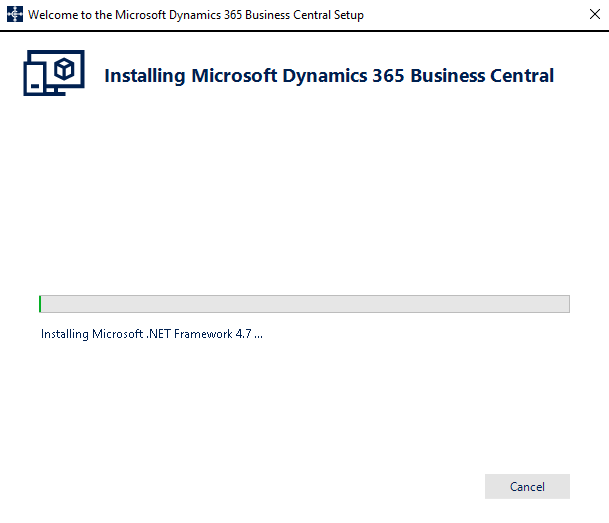609x523 pixels.
Task: Click the 'Dynamics' word in the bold heading
Action: 325,76
